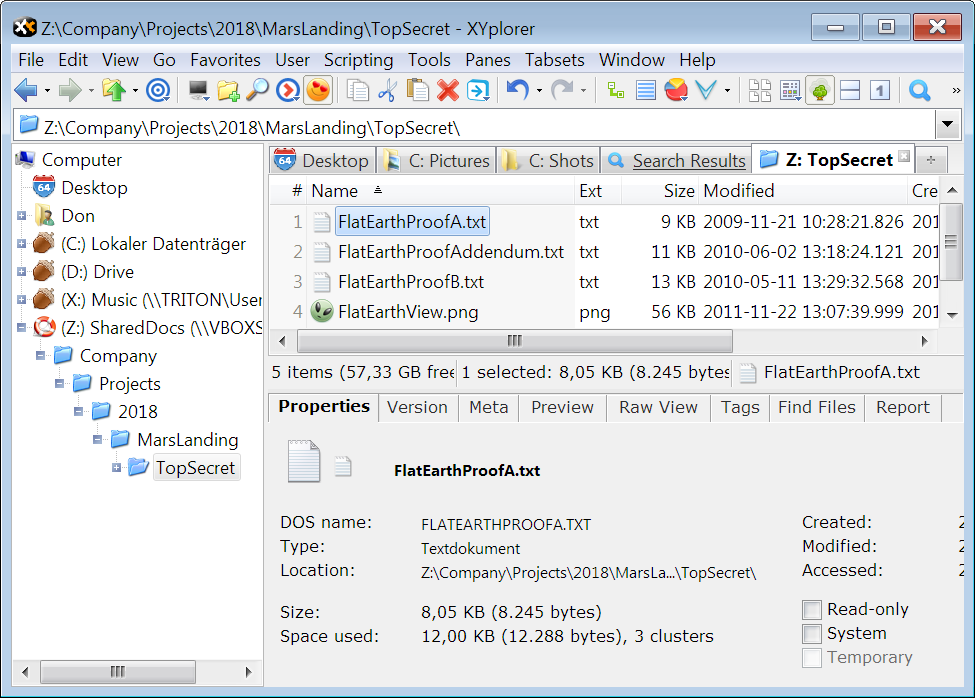
Task: Sort by the Modified column header
Action: point(738,191)
